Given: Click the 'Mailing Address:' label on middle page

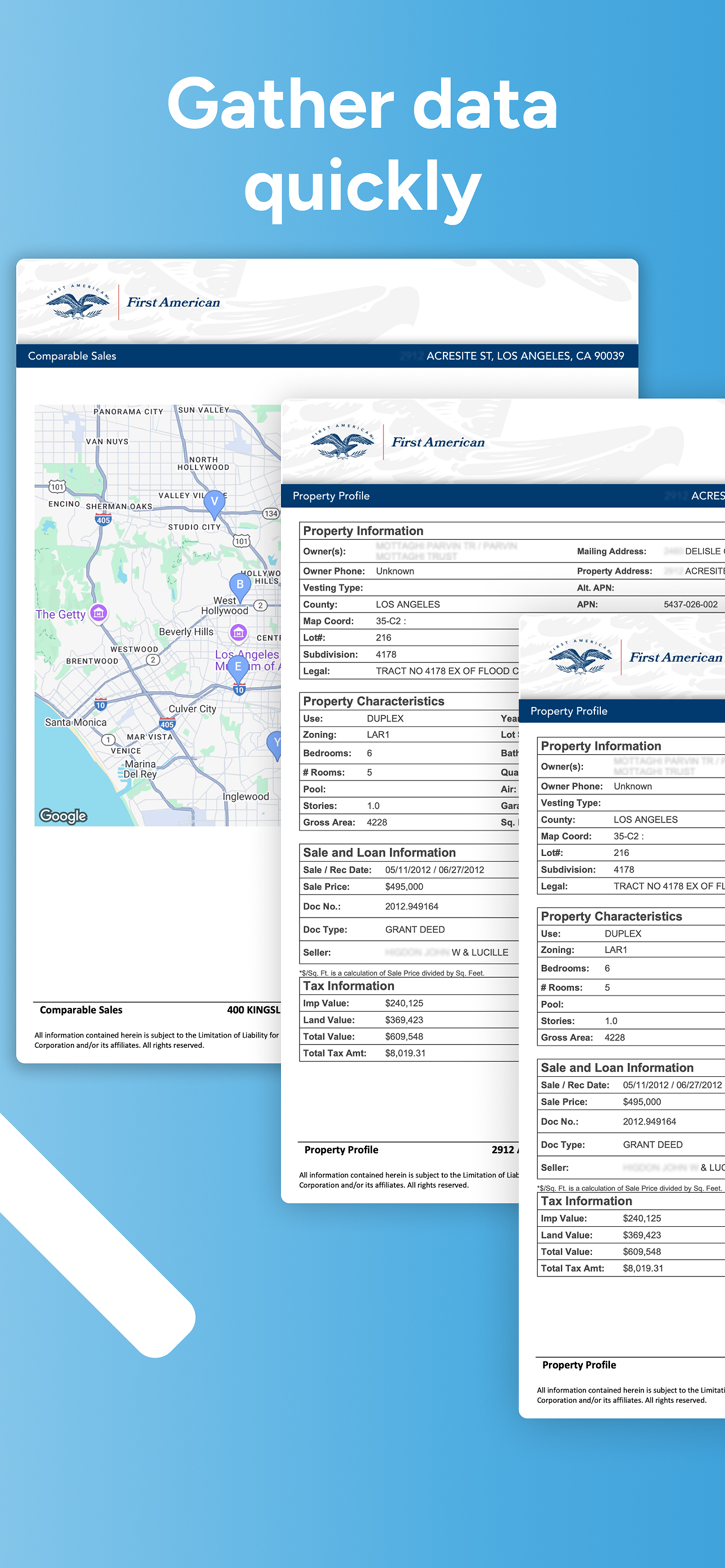Looking at the screenshot, I should [611, 551].
